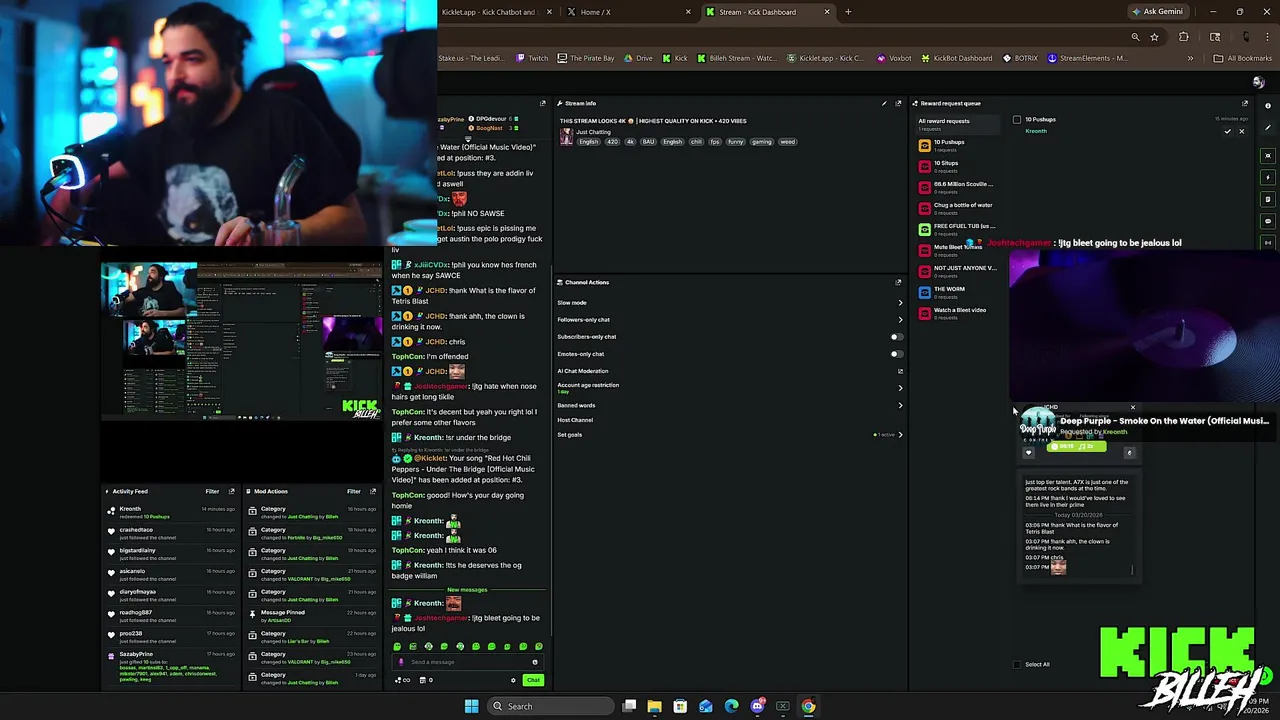Select THE WORM reward in queue list

[958, 290]
